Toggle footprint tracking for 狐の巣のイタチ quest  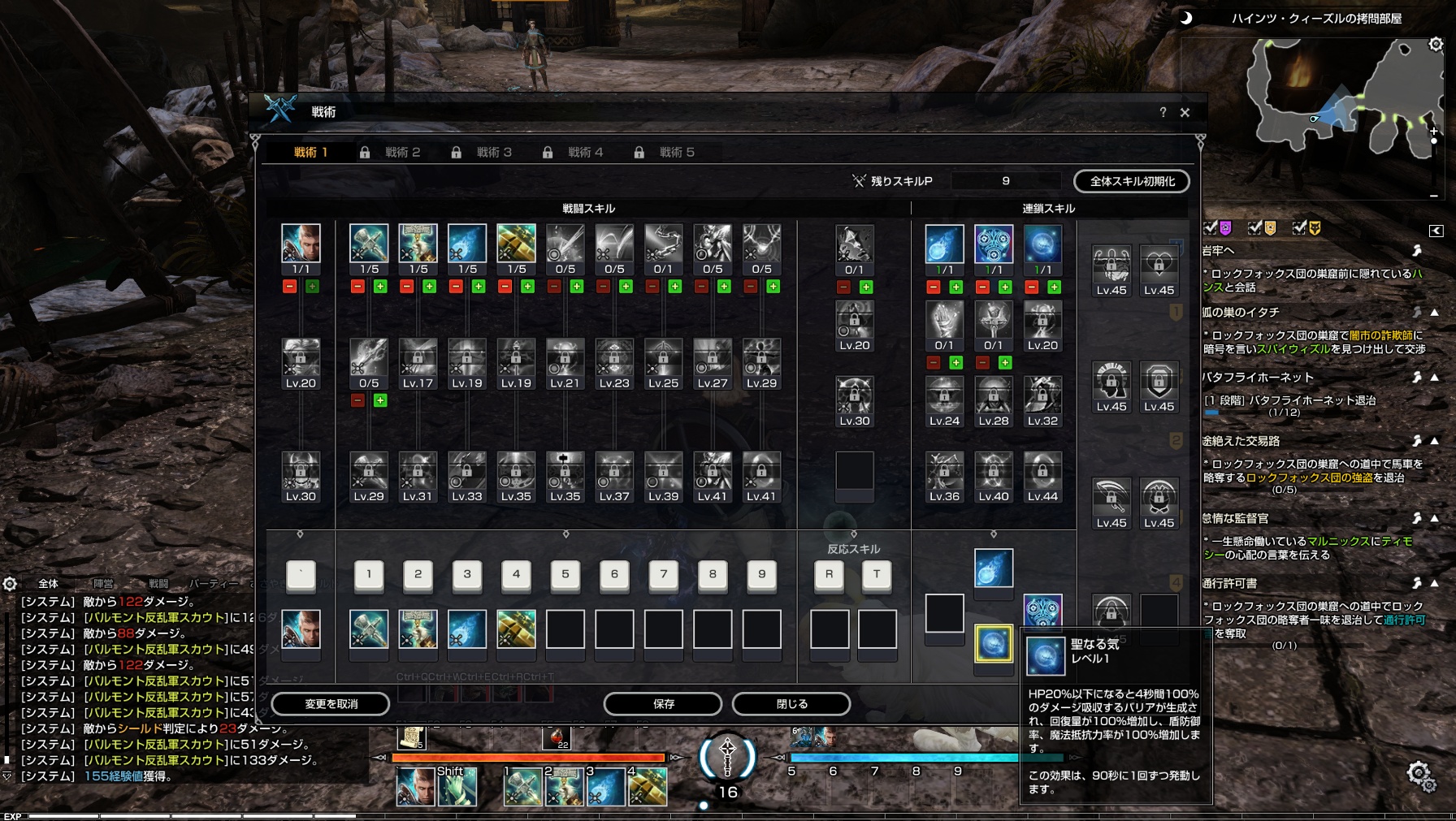[x=1417, y=312]
